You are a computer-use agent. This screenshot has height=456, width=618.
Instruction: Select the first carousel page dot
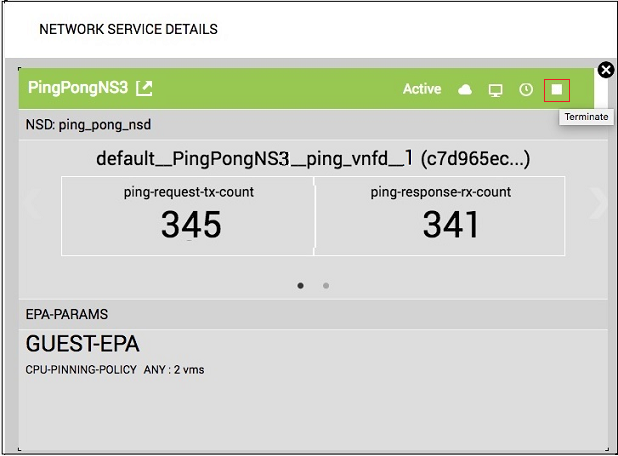pyautogui.click(x=300, y=285)
